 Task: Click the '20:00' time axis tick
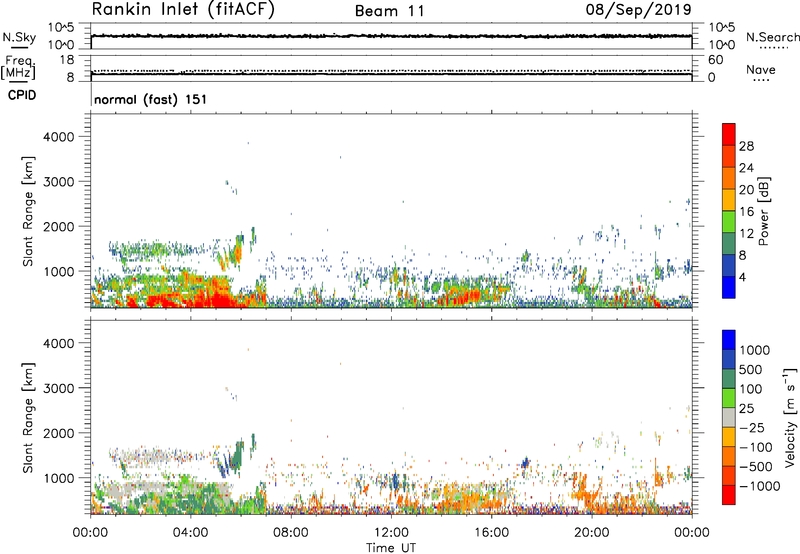[592, 533]
